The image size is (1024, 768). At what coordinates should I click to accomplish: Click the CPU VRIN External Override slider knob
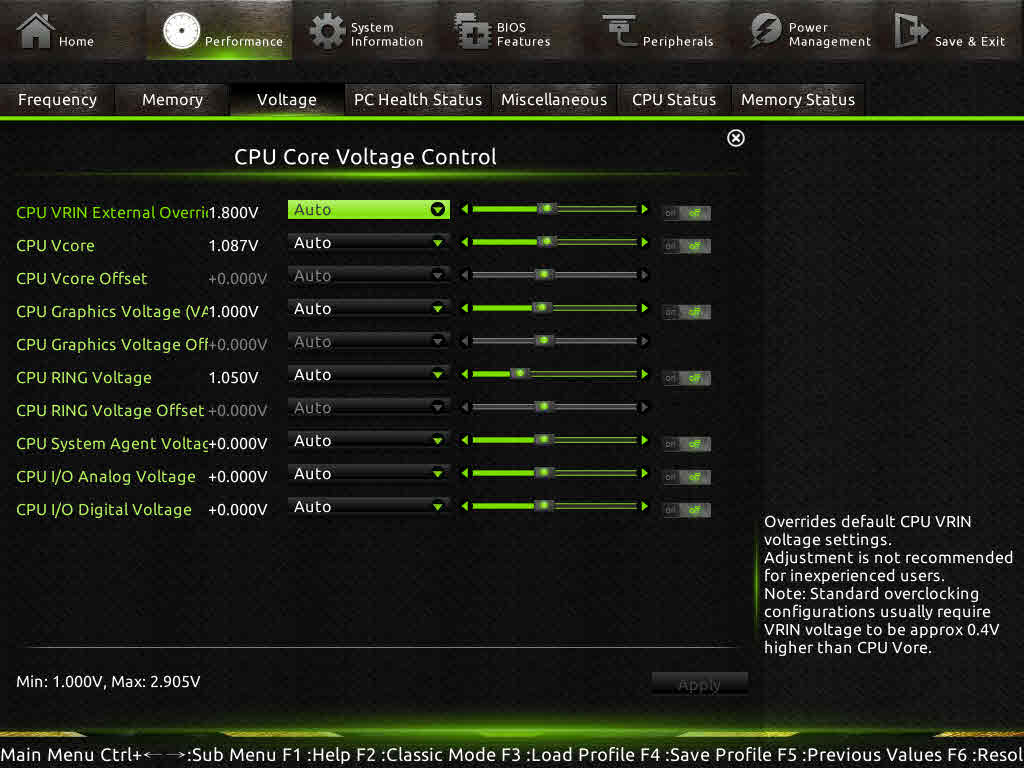[547, 209]
